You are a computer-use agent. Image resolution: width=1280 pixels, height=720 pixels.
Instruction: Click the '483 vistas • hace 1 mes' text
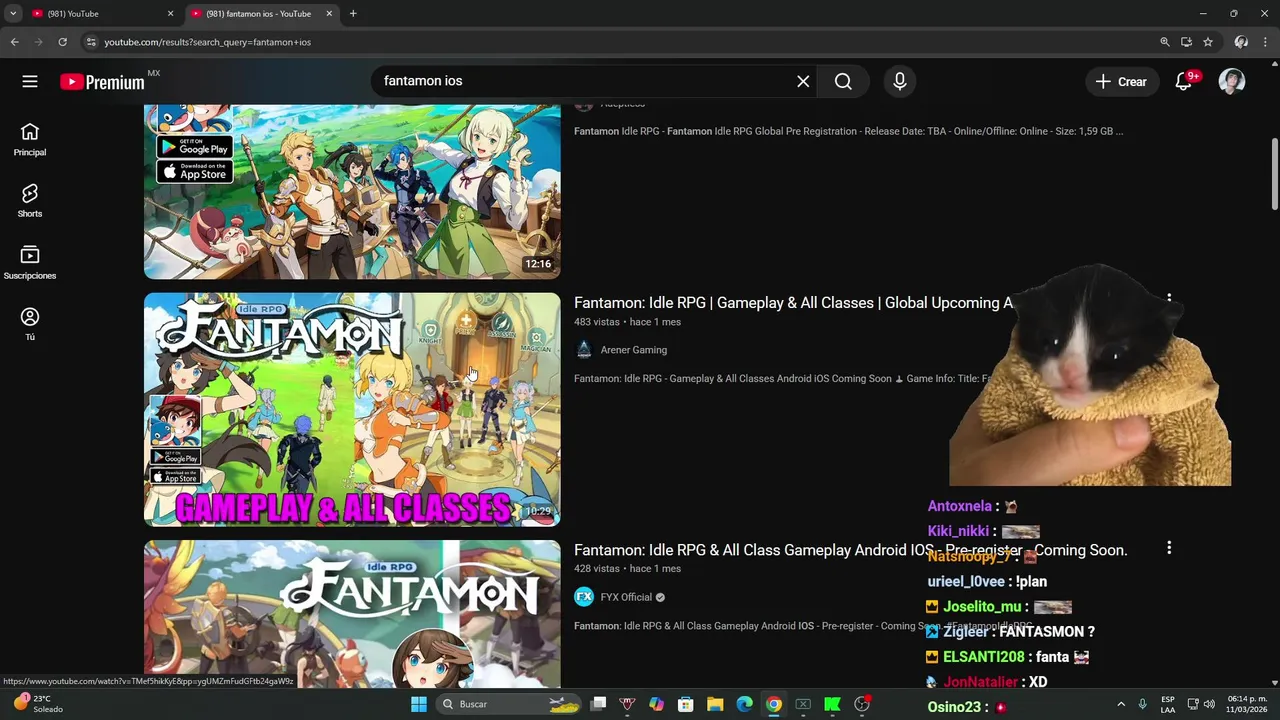(x=627, y=322)
